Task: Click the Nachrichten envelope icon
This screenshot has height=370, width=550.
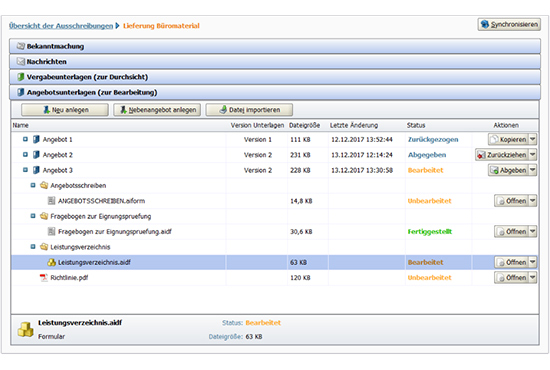Action: 21,61
